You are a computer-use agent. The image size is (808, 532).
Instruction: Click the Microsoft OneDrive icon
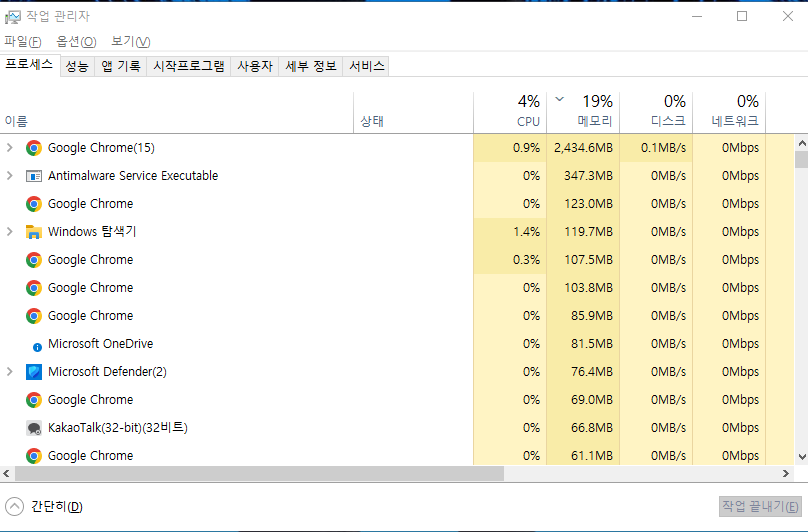pyautogui.click(x=37, y=347)
